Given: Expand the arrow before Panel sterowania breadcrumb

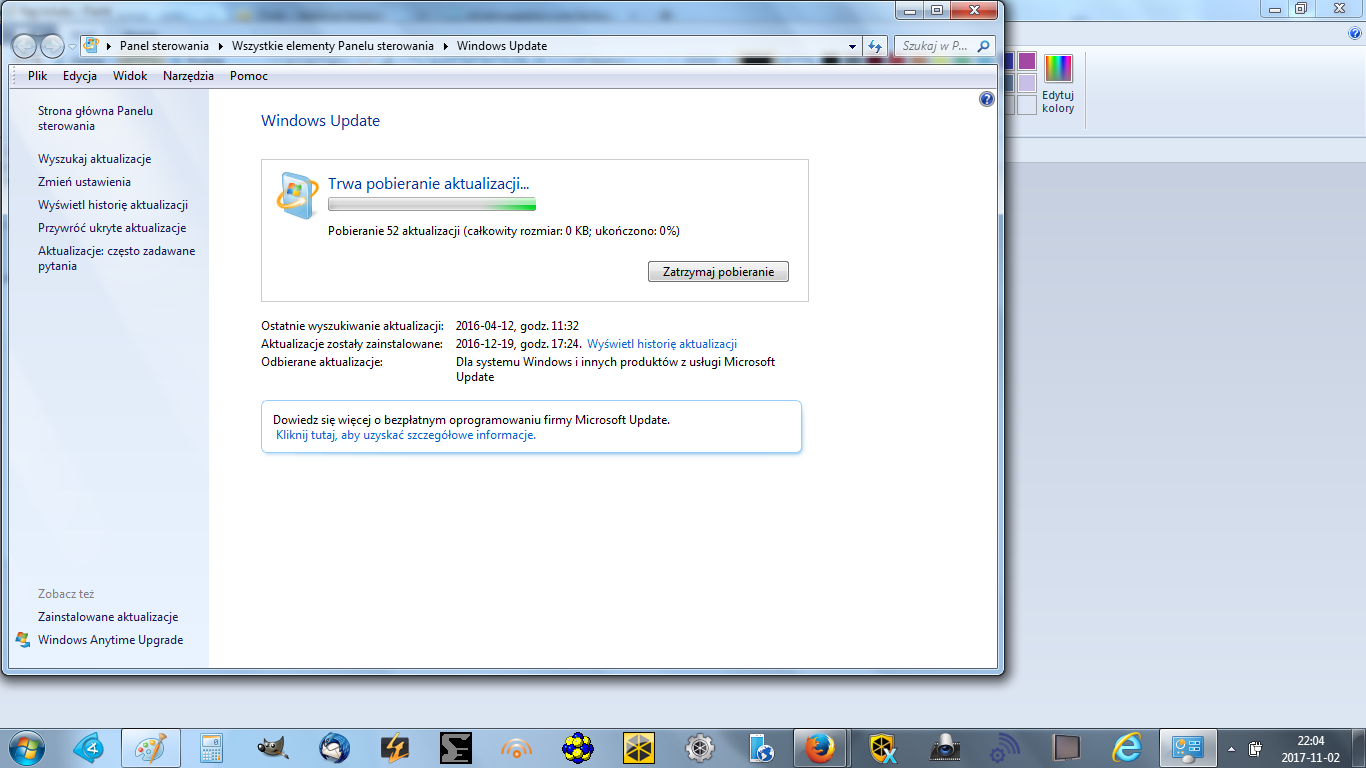Looking at the screenshot, I should [x=109, y=46].
